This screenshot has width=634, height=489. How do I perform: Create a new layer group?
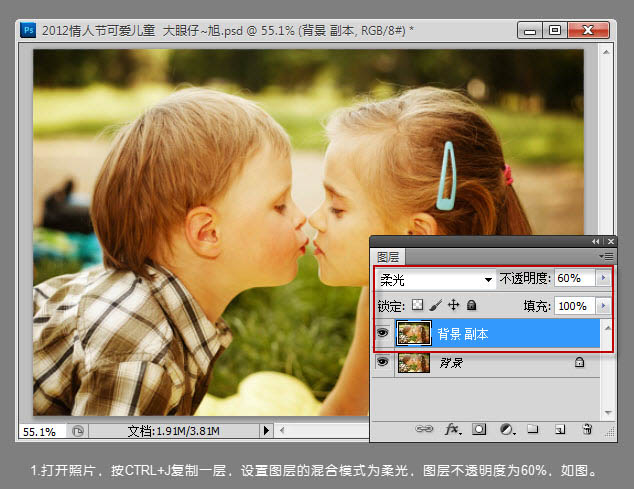coord(533,429)
